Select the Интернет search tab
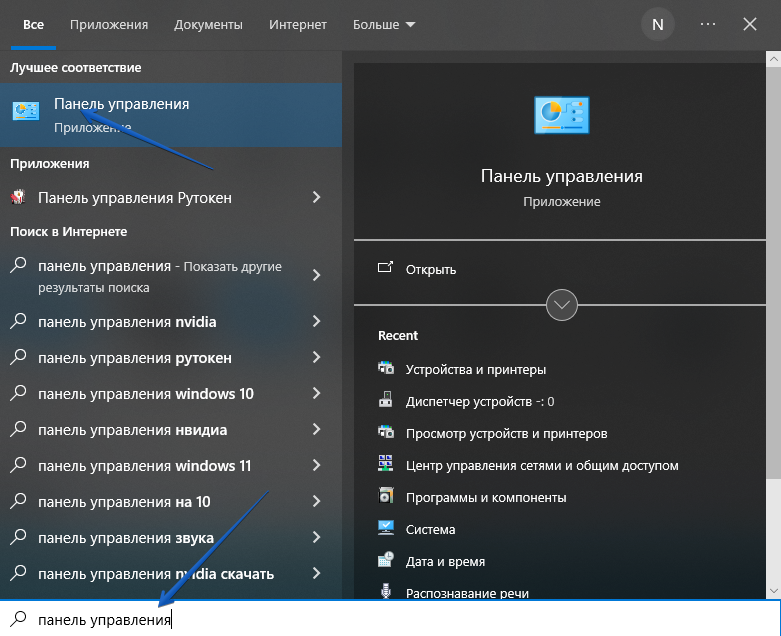Image resolution: width=781 pixels, height=636 pixels. 298,24
